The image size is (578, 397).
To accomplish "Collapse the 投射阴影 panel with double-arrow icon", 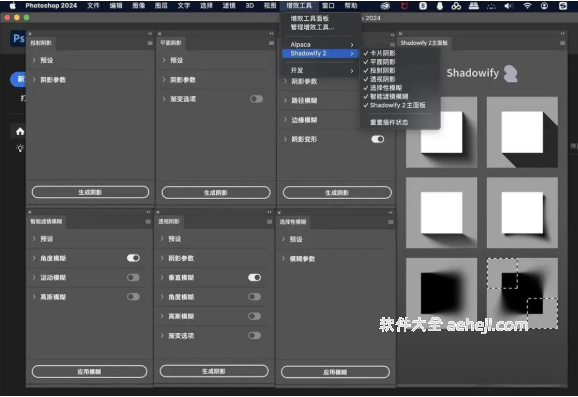I will pyautogui.click(x=150, y=34).
